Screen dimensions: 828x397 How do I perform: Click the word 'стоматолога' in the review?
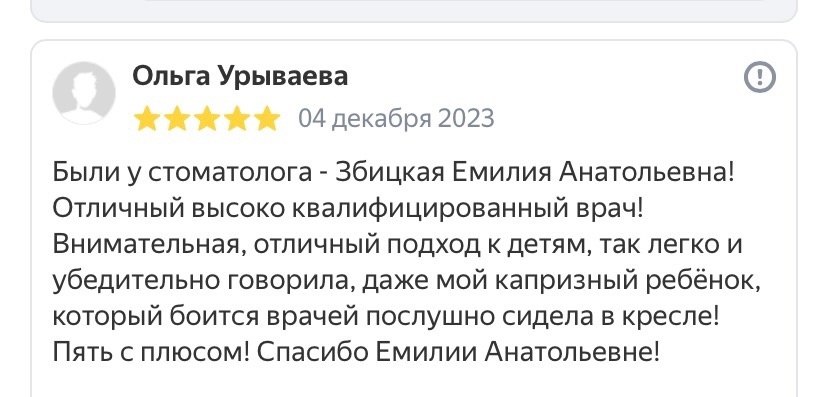tap(230, 173)
